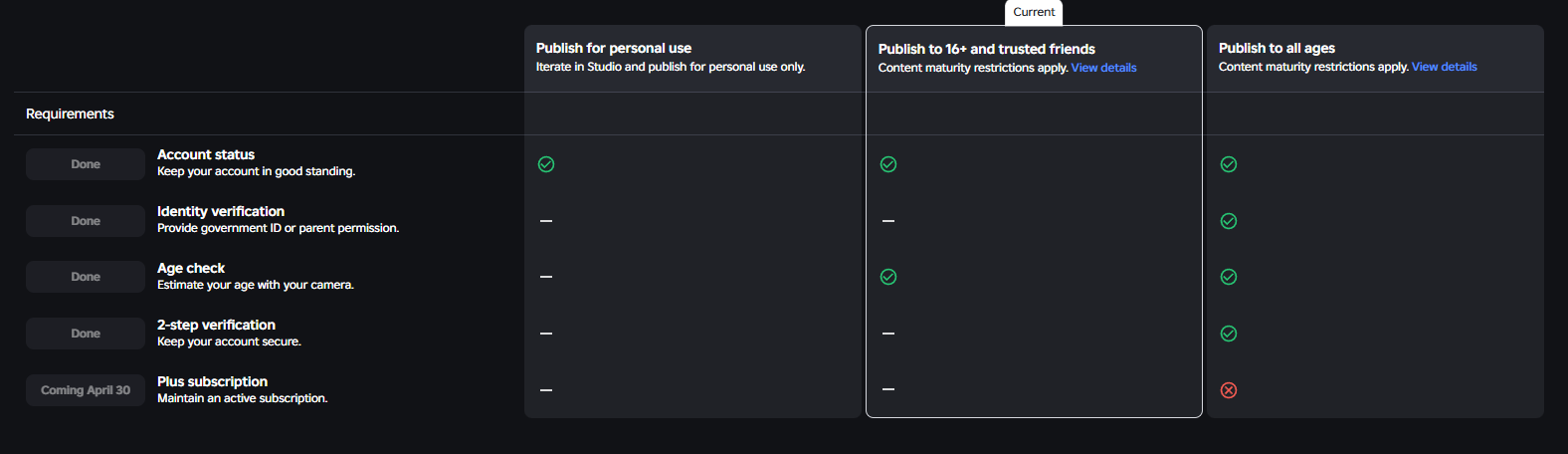Click Plus subscription dash under personal use
The height and width of the screenshot is (454, 1568).
point(546,390)
